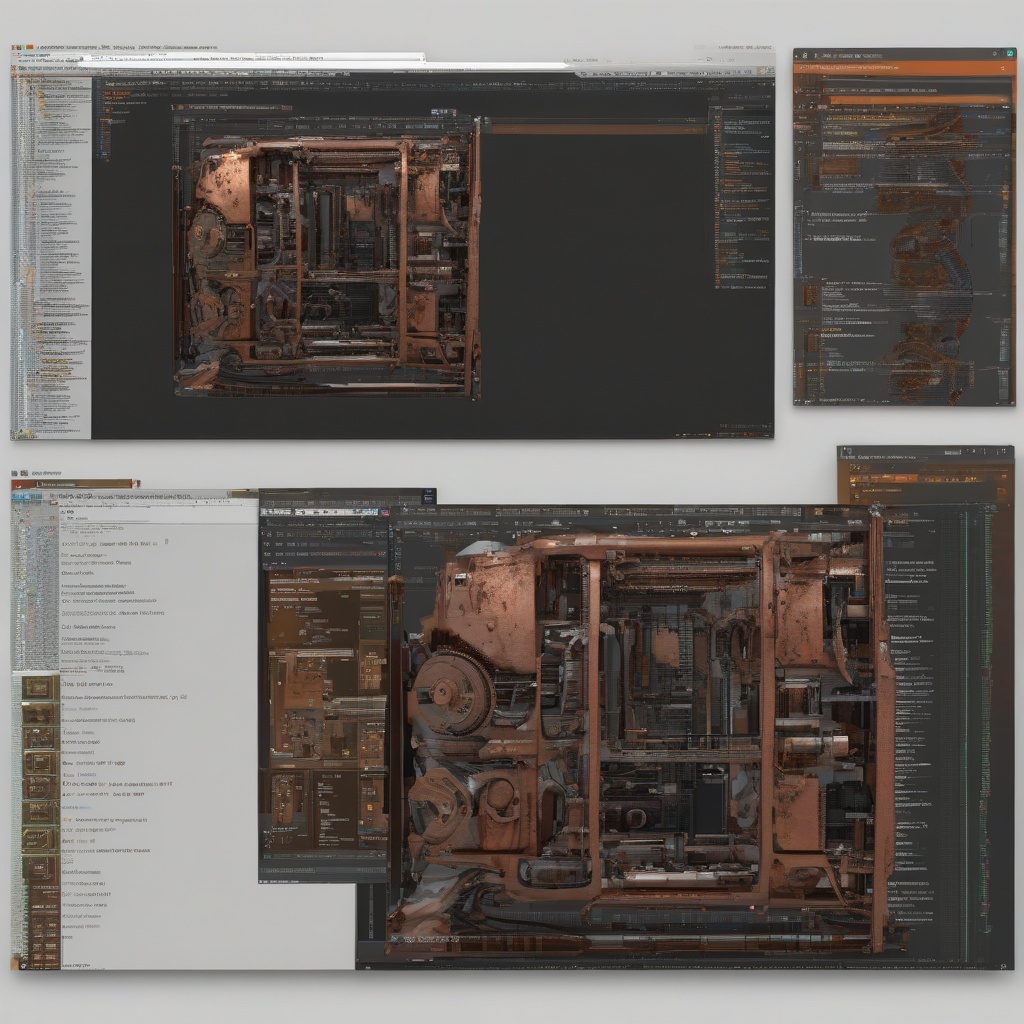Click the teal icon in the right panel header
The width and height of the screenshot is (1024, 1024).
click(1008, 54)
